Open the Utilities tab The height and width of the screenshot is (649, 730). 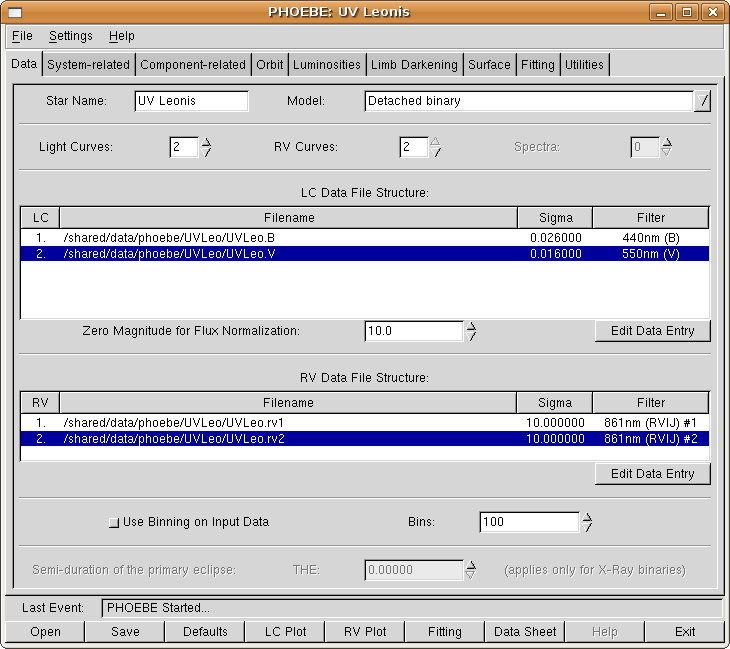584,64
